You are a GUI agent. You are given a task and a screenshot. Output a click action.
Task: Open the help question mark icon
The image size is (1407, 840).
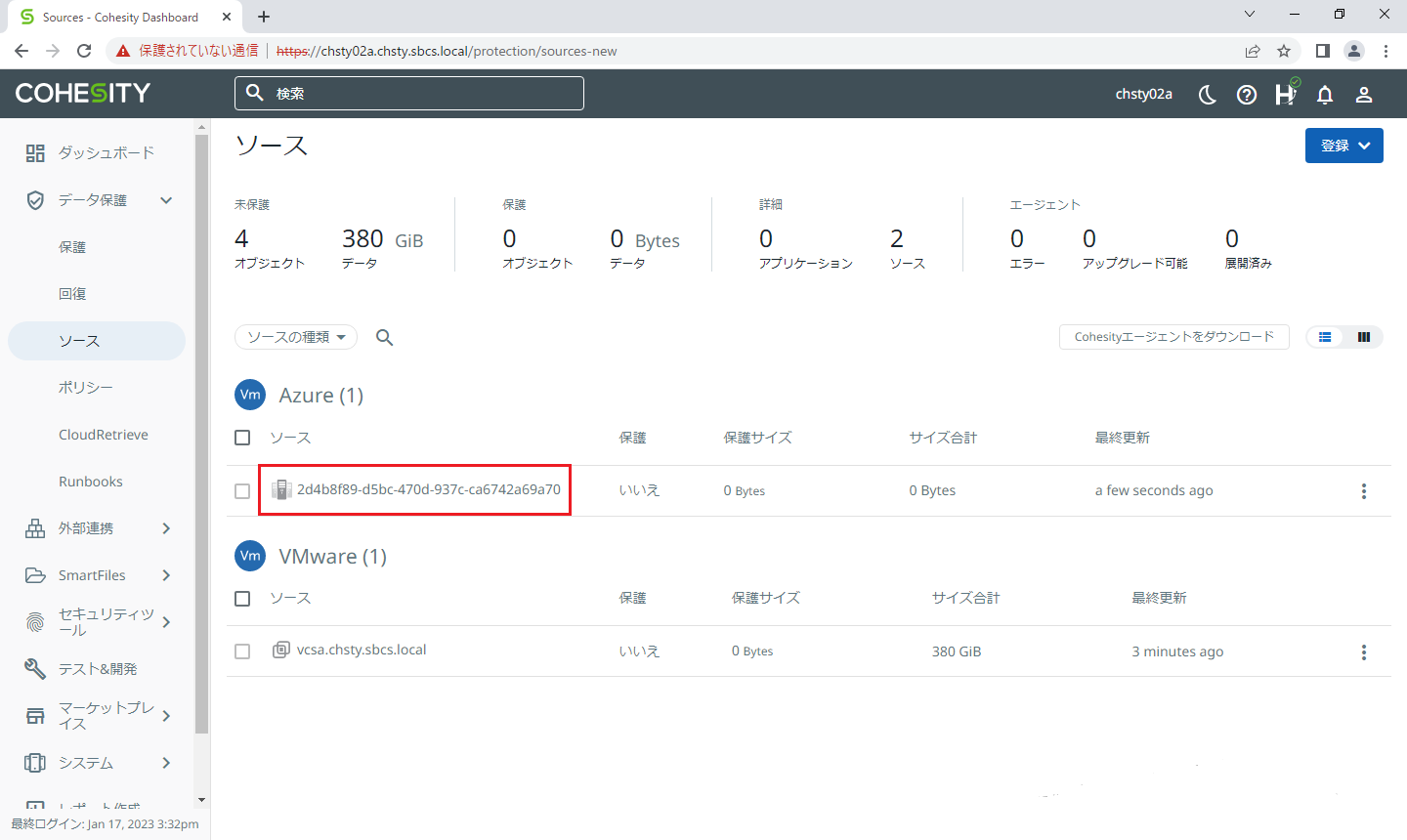coord(1247,95)
